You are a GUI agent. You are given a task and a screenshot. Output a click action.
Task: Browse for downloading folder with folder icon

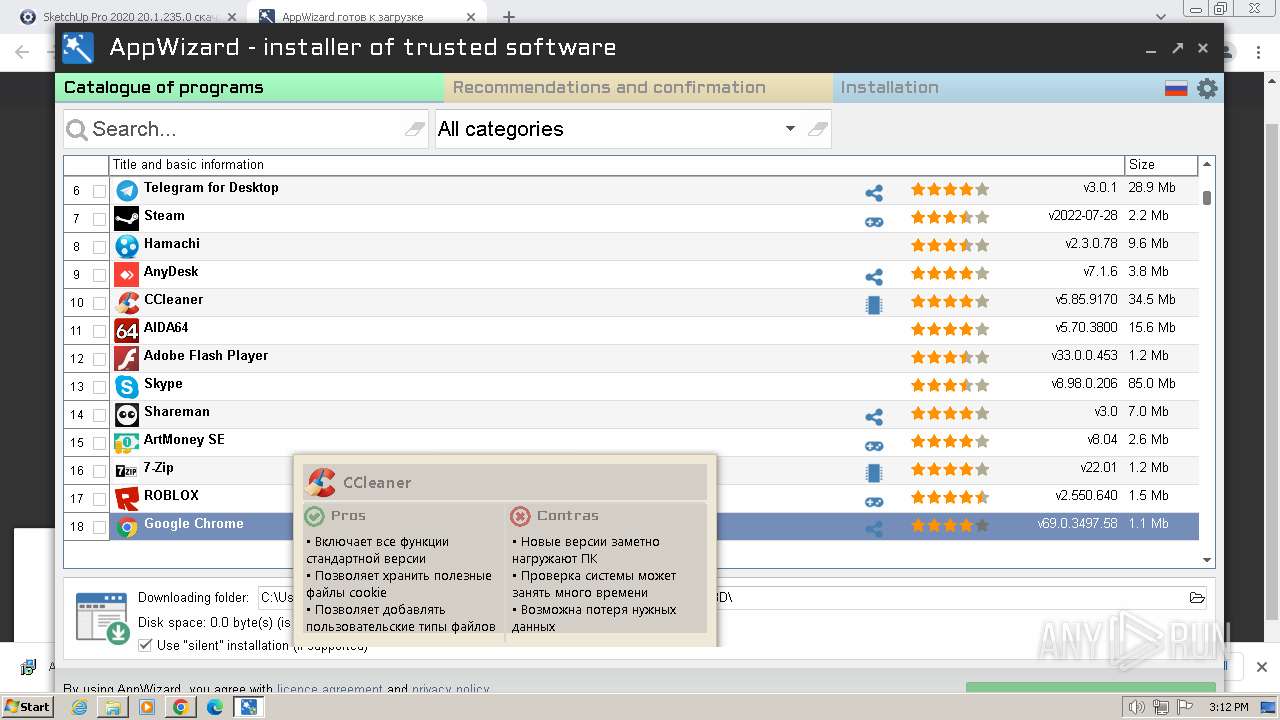(x=1197, y=598)
